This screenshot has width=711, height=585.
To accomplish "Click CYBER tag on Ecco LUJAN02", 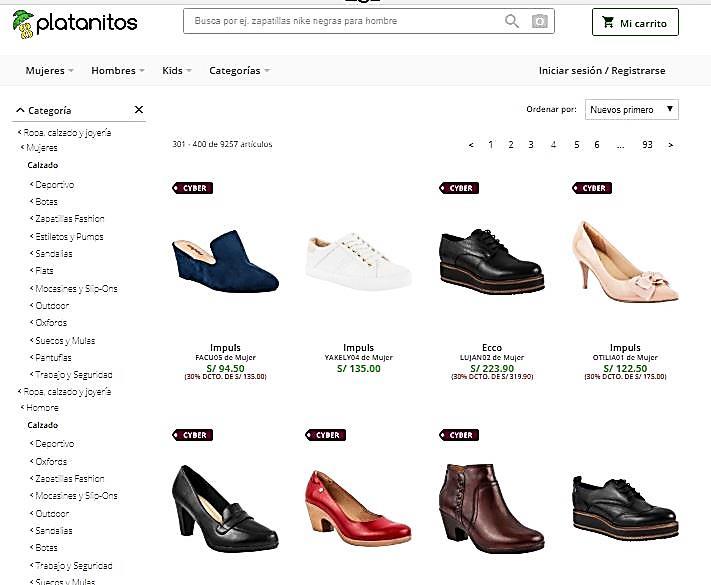I will (x=459, y=188).
